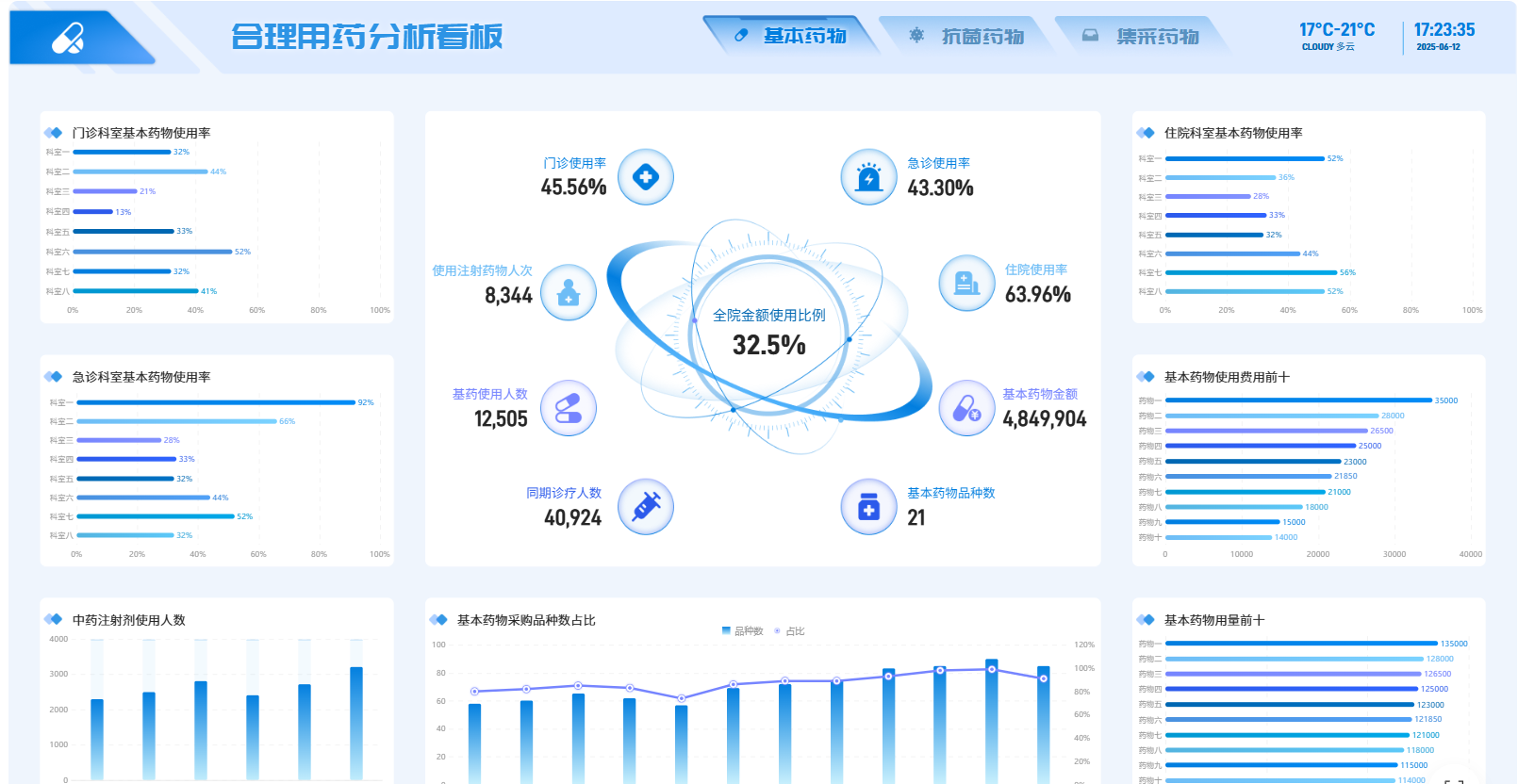Screen dimensions: 1518x784
Task: Switch to the 抗菌药物 tab
Action: tap(968, 36)
